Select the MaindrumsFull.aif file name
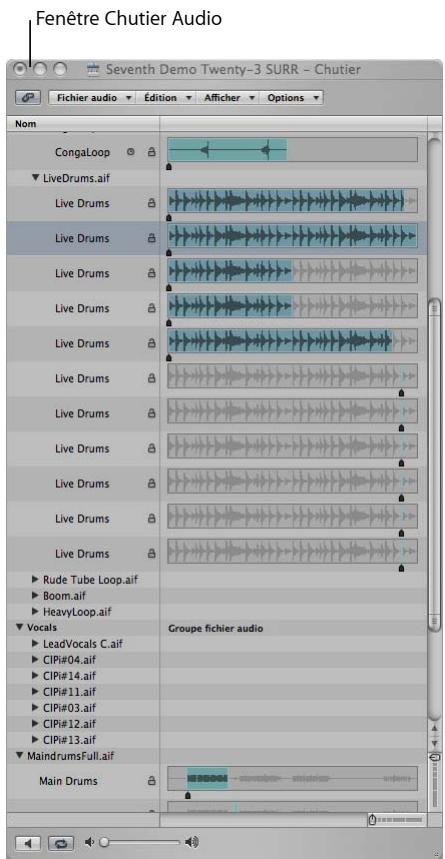The image size is (445, 859). [71, 756]
